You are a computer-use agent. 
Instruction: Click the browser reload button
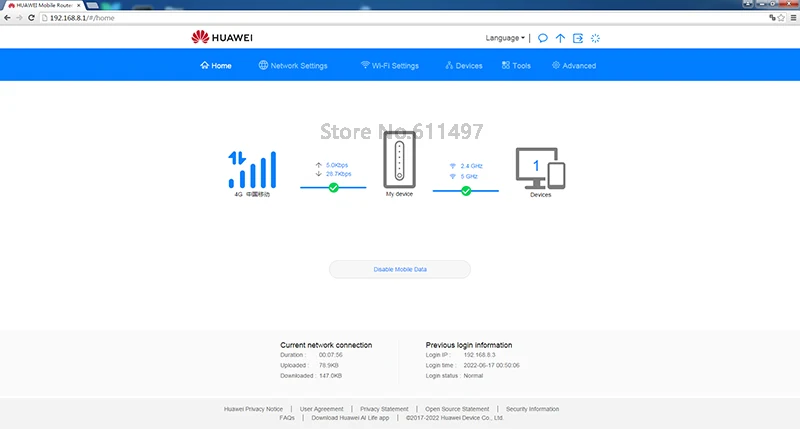pyautogui.click(x=31, y=18)
